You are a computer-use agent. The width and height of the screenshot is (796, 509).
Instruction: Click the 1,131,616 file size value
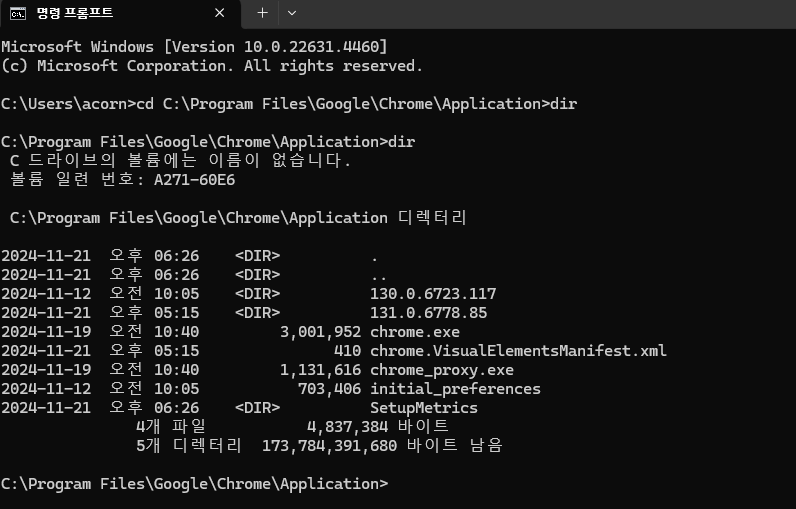[x=320, y=370]
